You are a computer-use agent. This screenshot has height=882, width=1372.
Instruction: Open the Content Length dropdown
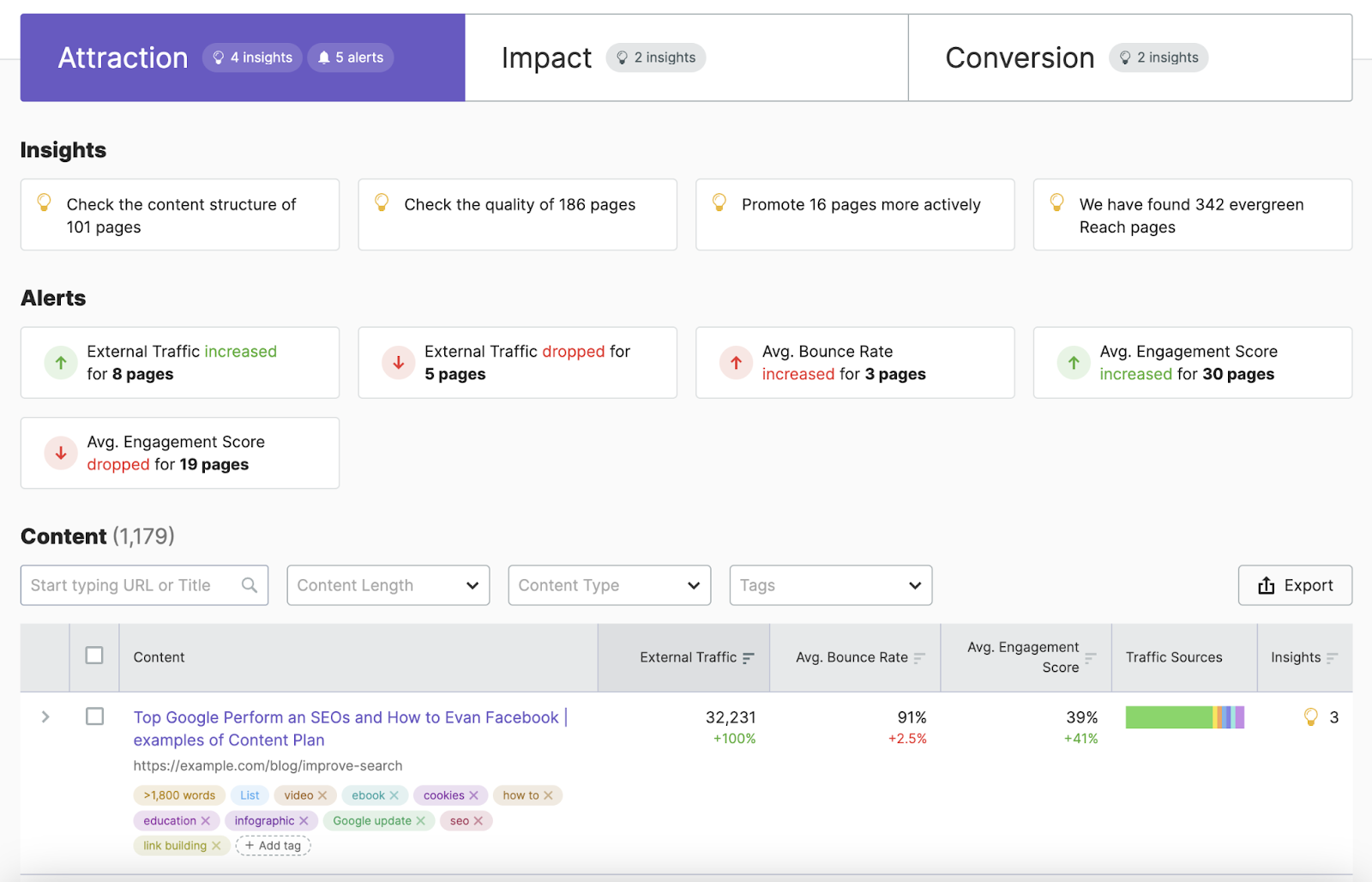tap(388, 585)
